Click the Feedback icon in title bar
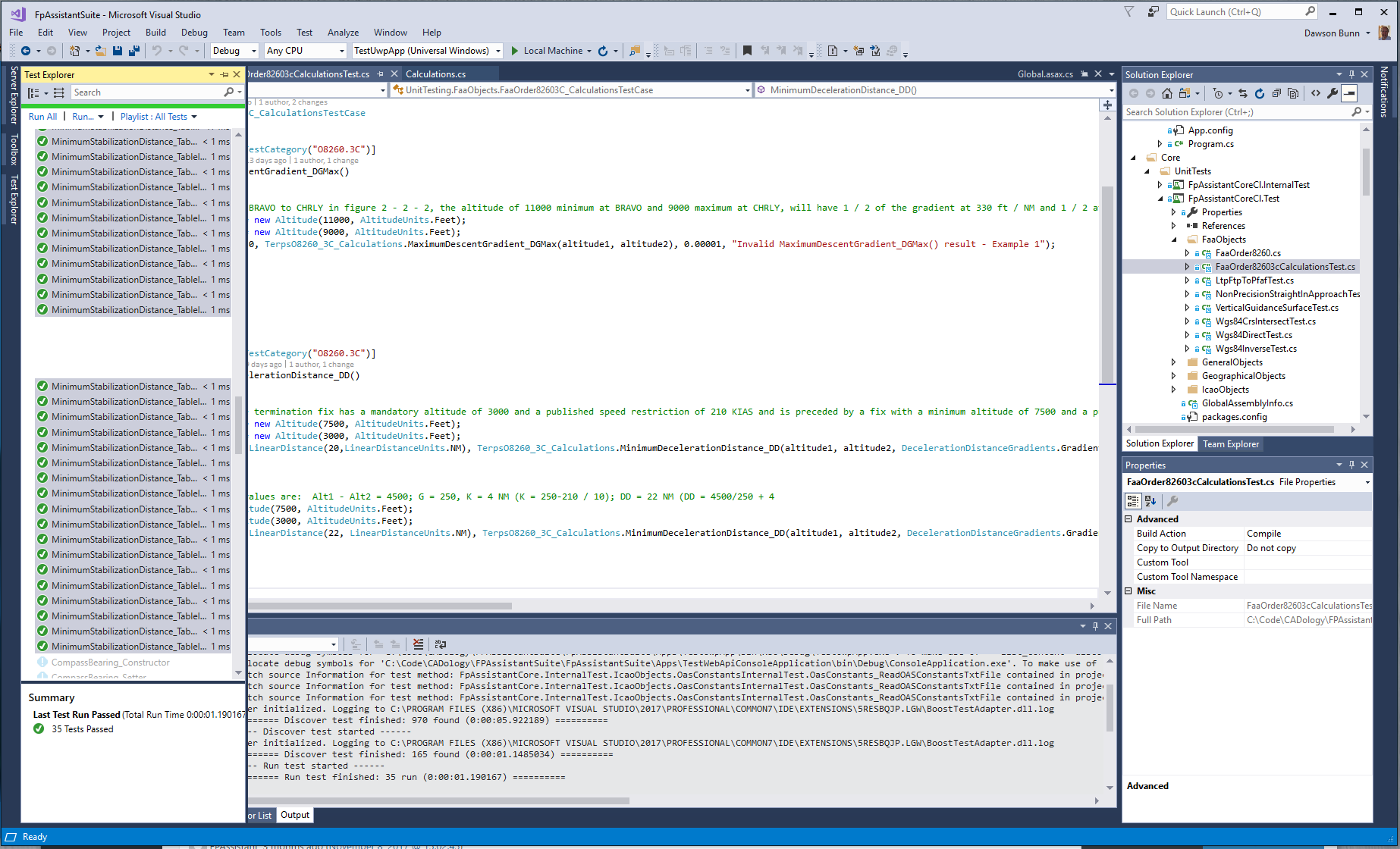Screen dimensions: 1400x849 pyautogui.click(x=1154, y=11)
